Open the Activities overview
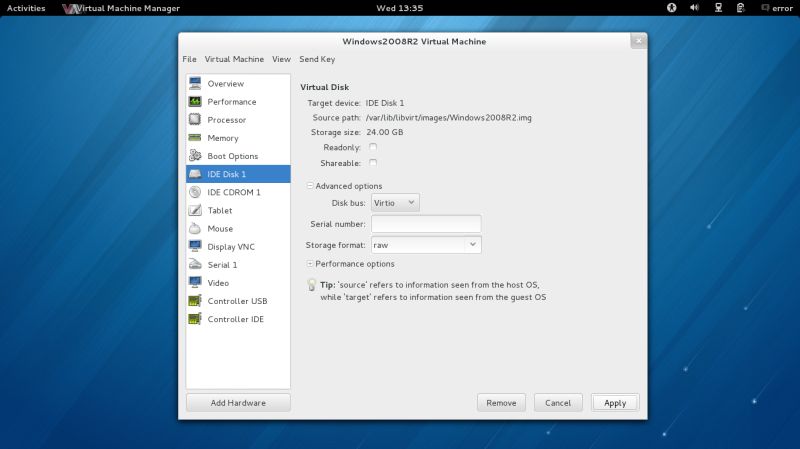This screenshot has width=800, height=449. point(26,8)
